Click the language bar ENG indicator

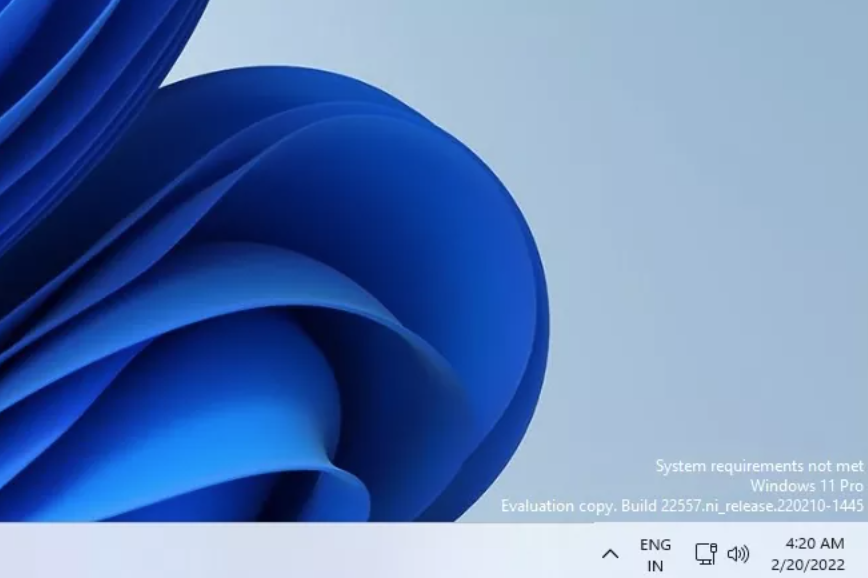point(656,546)
